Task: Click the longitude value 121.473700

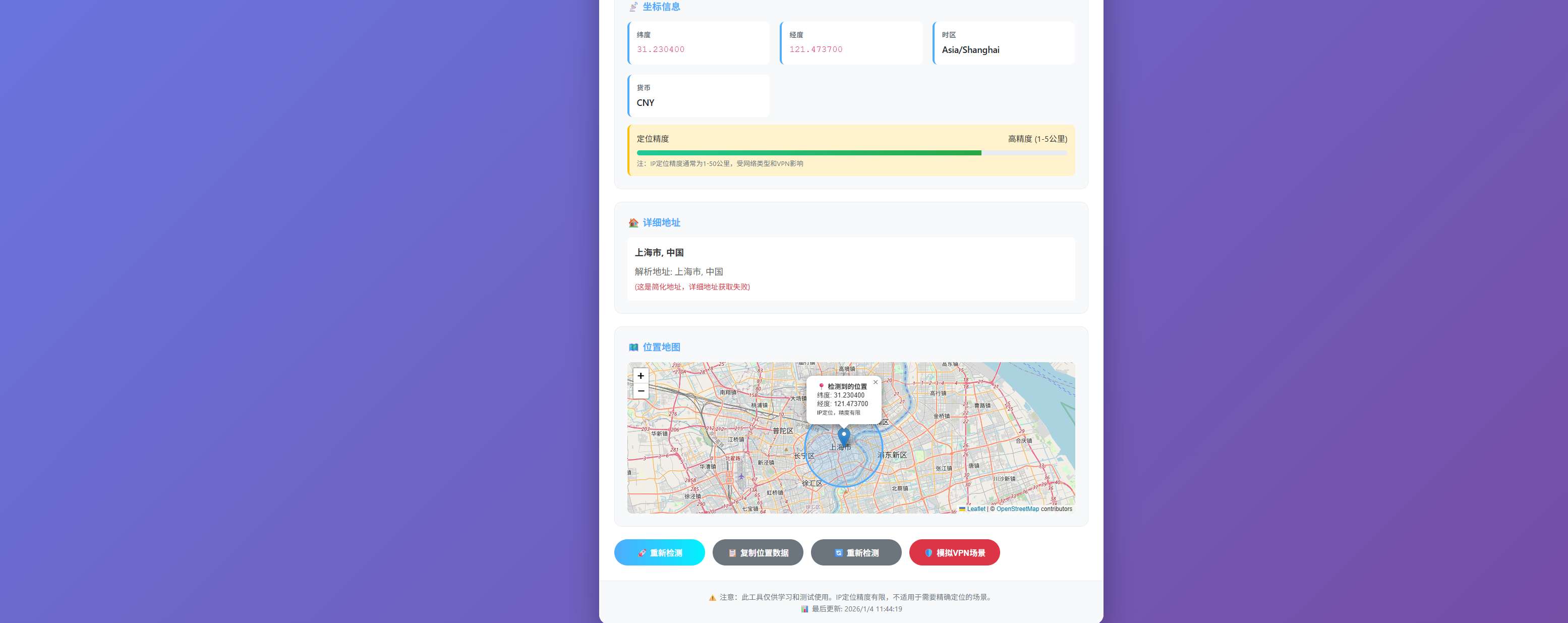Action: 816,49
